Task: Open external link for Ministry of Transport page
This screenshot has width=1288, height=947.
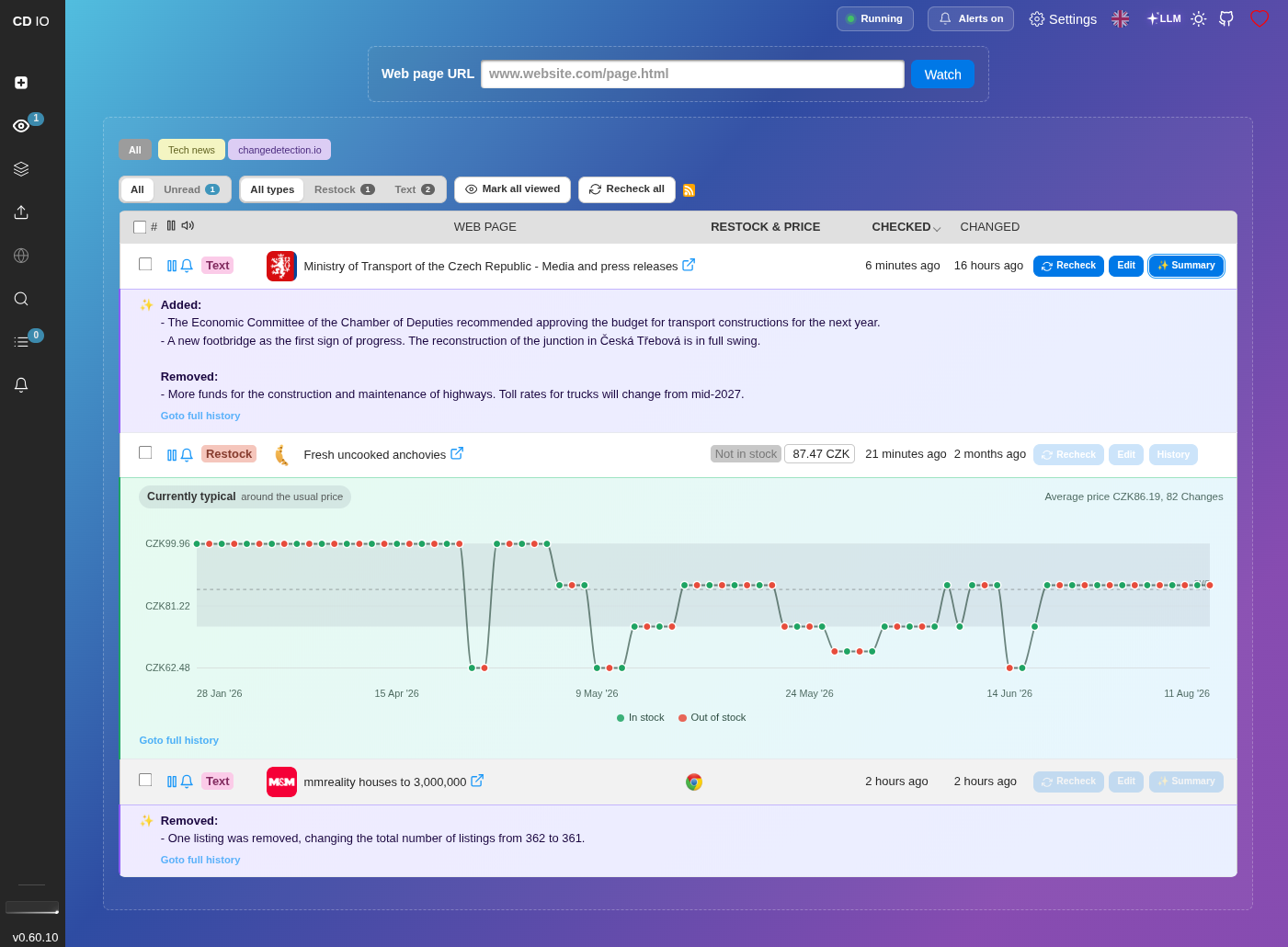Action: point(689,265)
